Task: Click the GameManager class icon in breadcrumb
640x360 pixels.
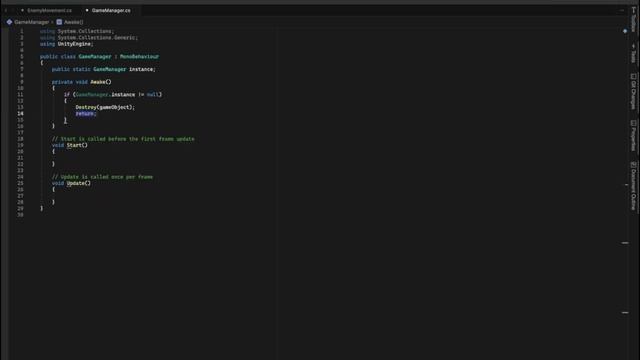Action: [x=9, y=22]
